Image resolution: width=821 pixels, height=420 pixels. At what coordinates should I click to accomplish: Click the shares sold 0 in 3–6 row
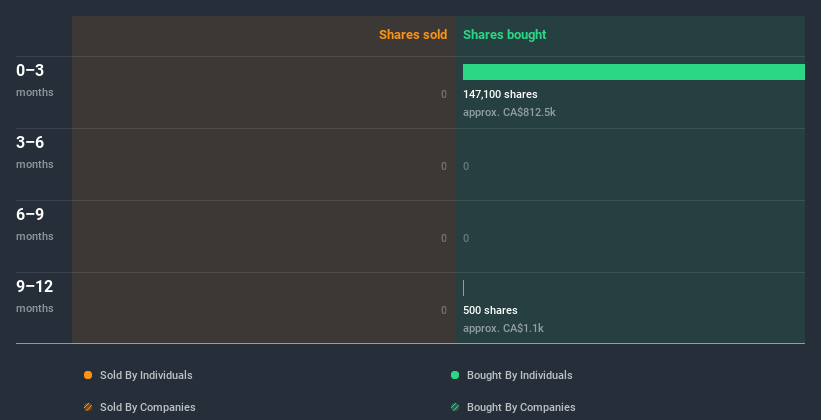point(444,166)
